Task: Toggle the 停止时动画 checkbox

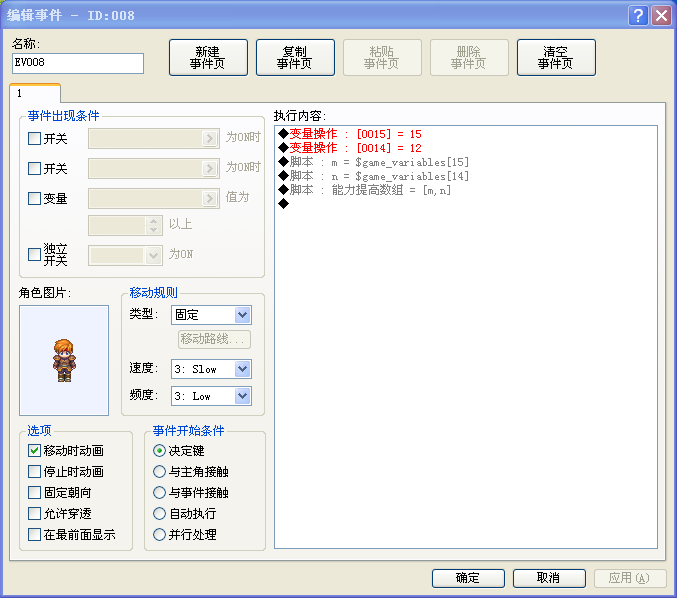Action: [34, 471]
